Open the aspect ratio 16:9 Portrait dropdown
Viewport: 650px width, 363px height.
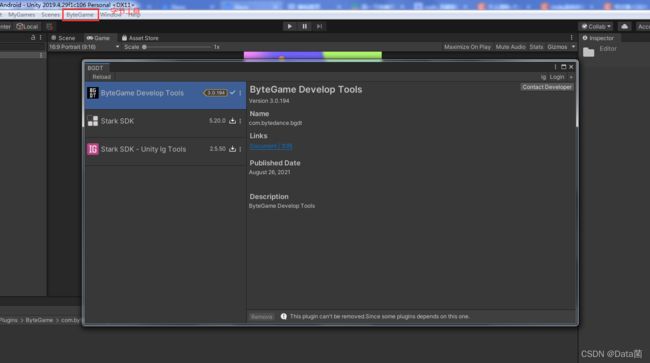point(84,47)
